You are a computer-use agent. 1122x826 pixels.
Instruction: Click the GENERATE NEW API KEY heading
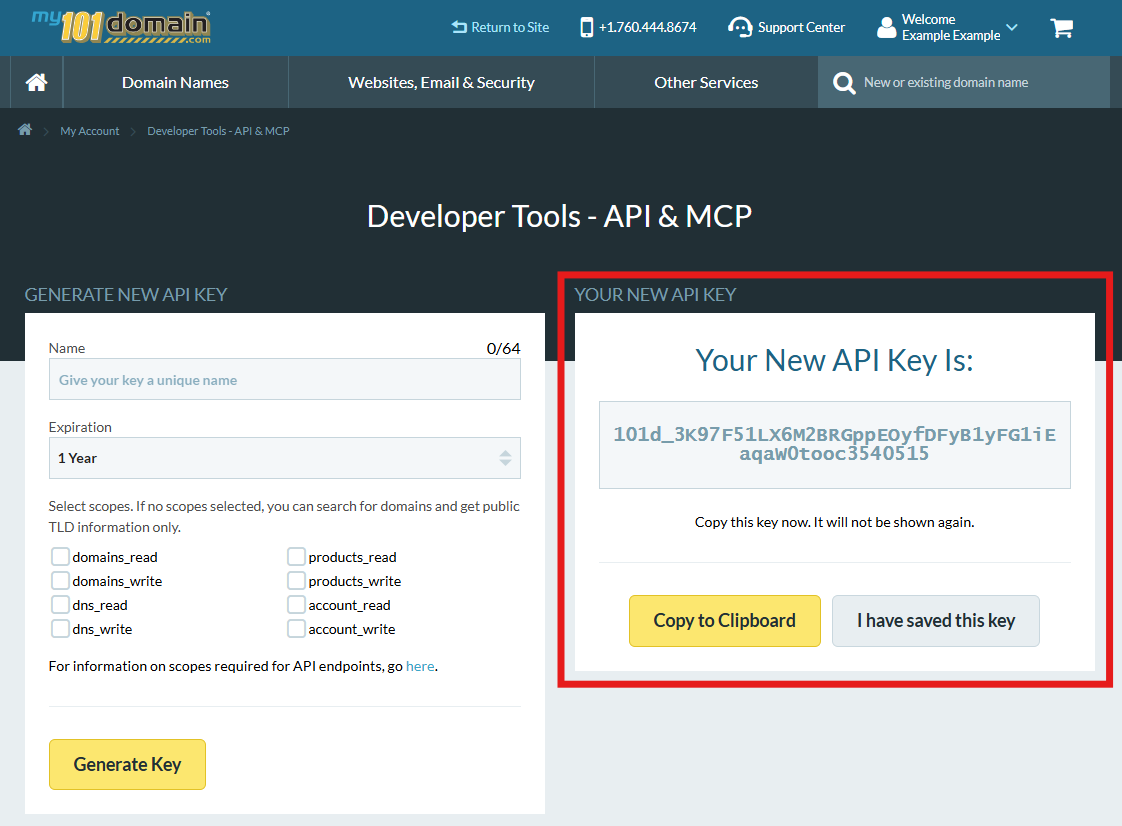coord(126,294)
